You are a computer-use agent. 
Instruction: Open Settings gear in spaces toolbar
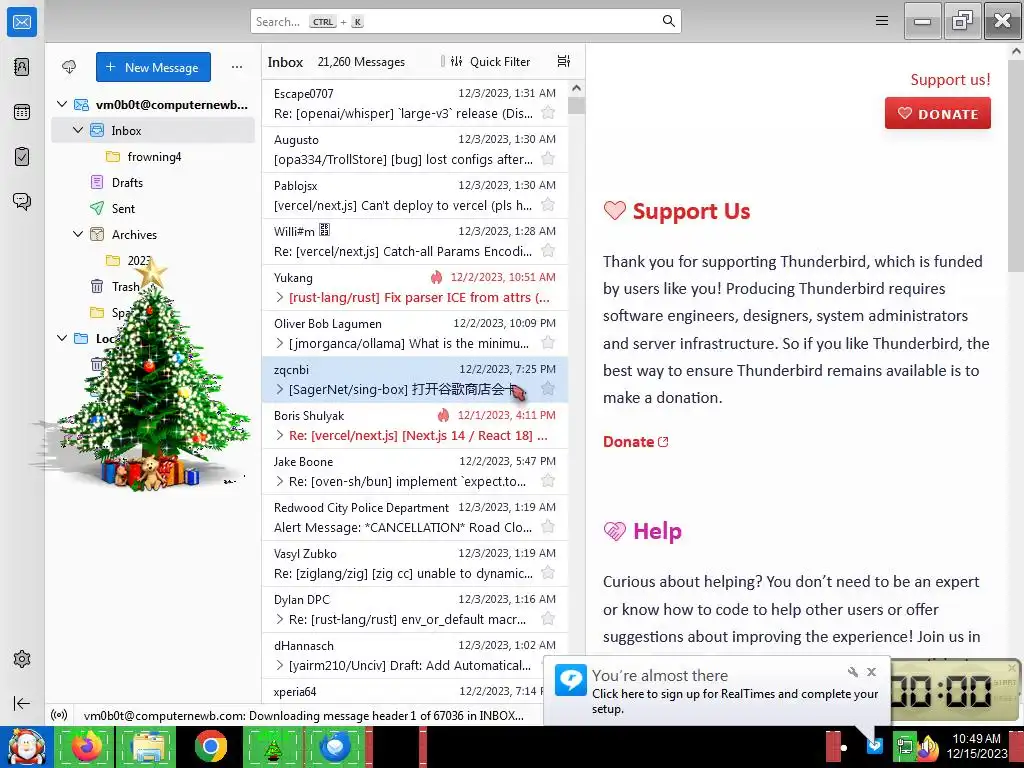click(x=22, y=659)
